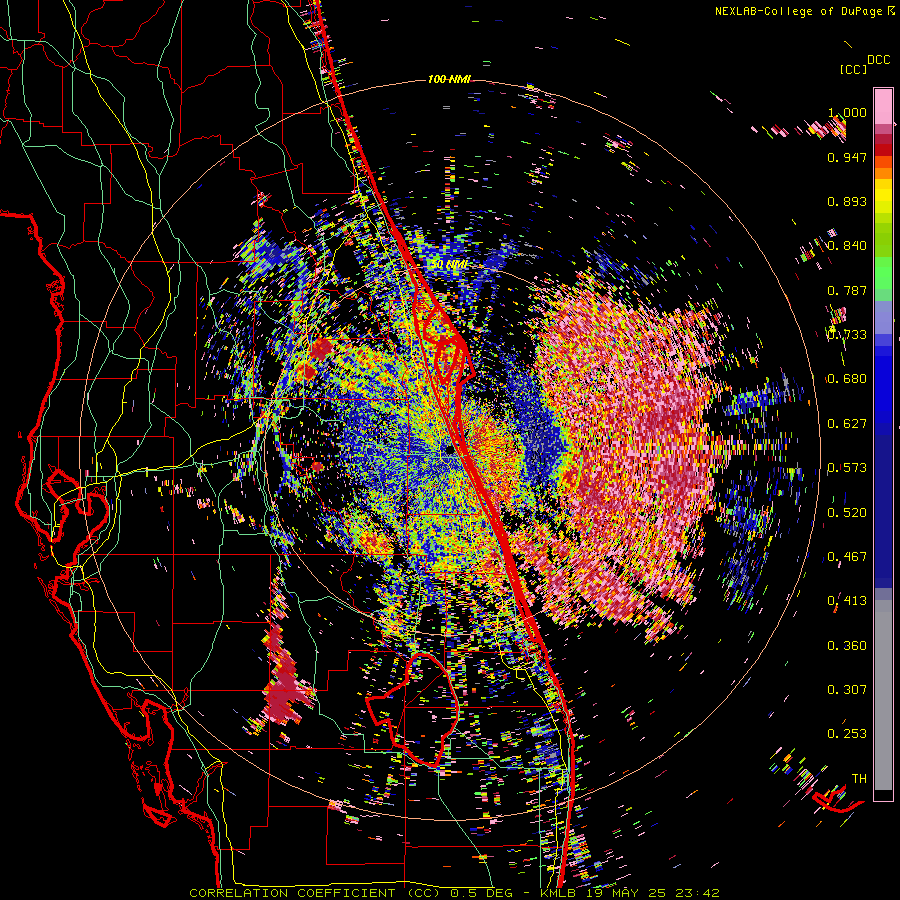Select the 0.893 legend value

[847, 201]
